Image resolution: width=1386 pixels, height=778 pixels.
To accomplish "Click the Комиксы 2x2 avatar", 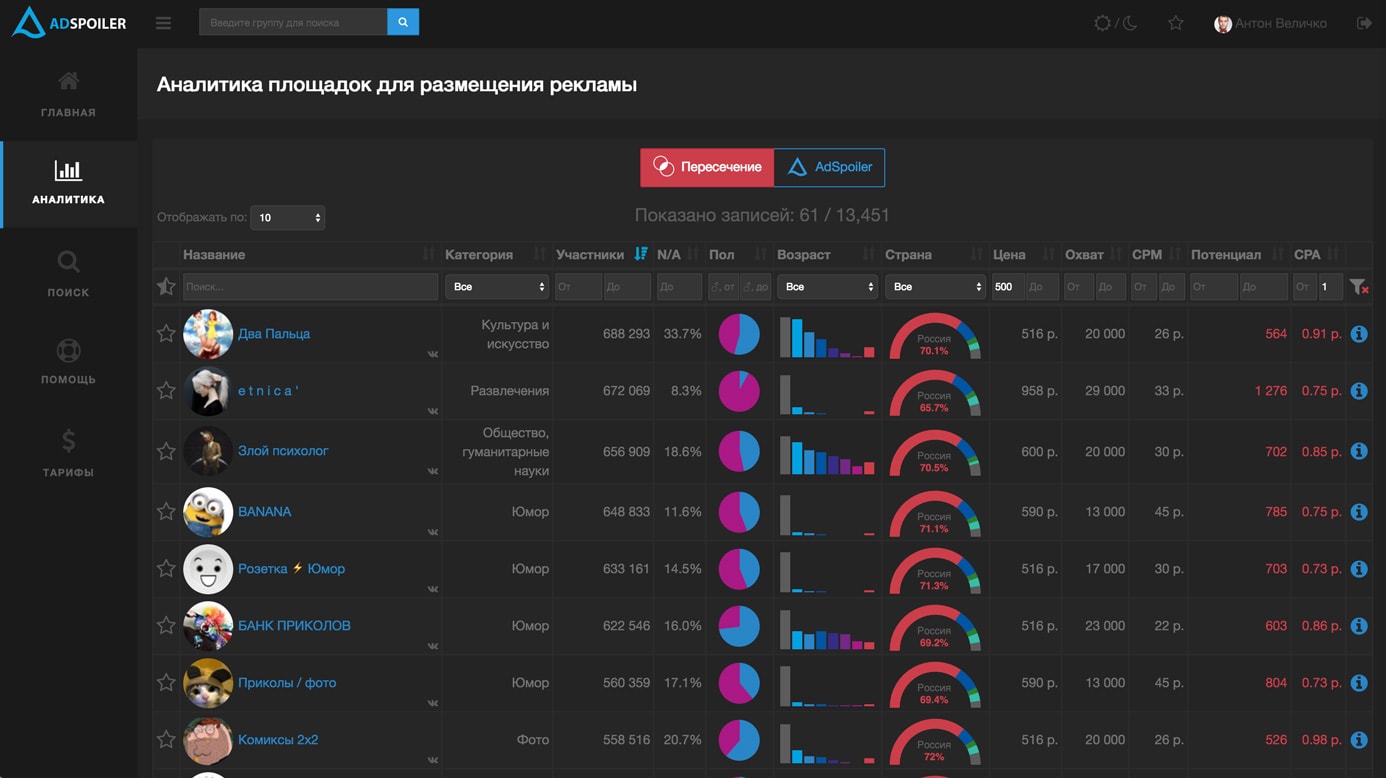I will point(208,740).
